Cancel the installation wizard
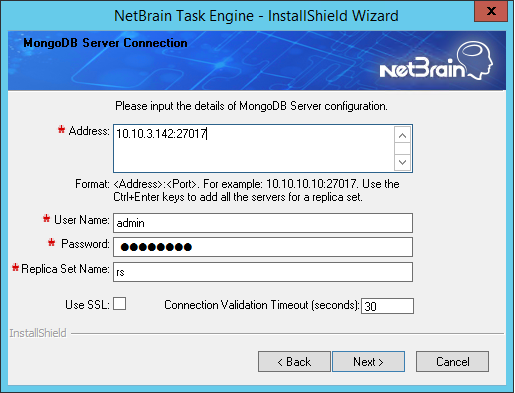Screen dimensions: 515x393 [452, 361]
